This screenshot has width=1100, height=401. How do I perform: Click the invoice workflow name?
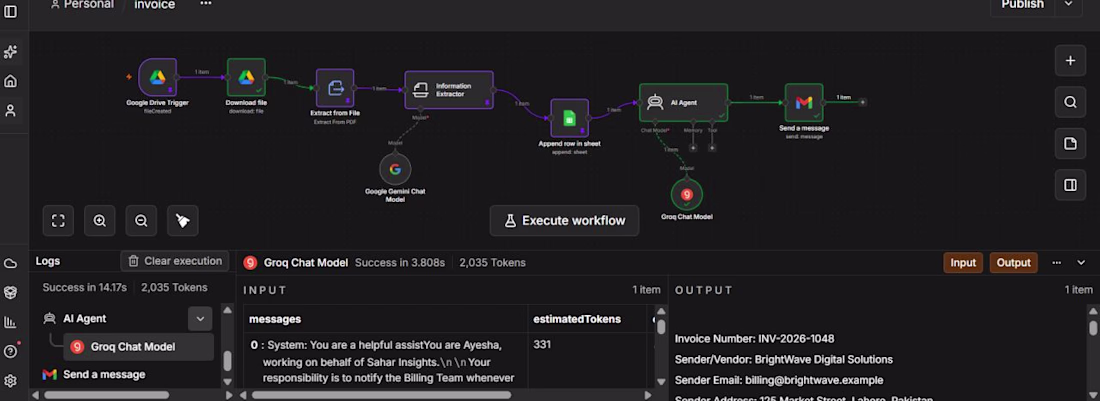[x=155, y=5]
